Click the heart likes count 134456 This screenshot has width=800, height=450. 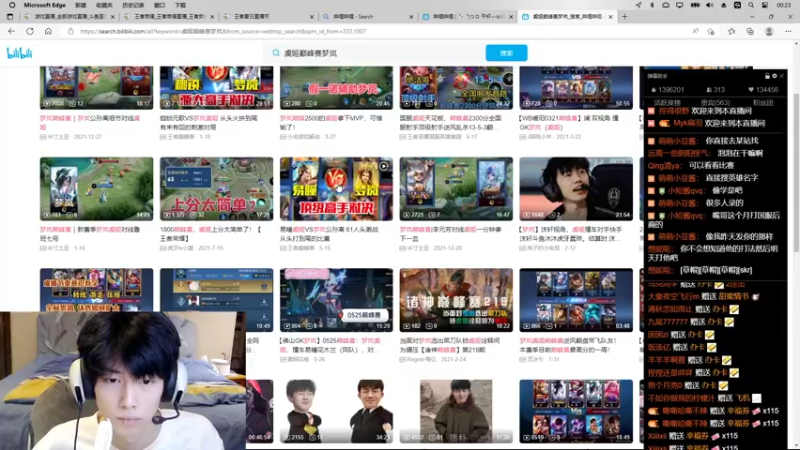pyautogui.click(x=763, y=90)
